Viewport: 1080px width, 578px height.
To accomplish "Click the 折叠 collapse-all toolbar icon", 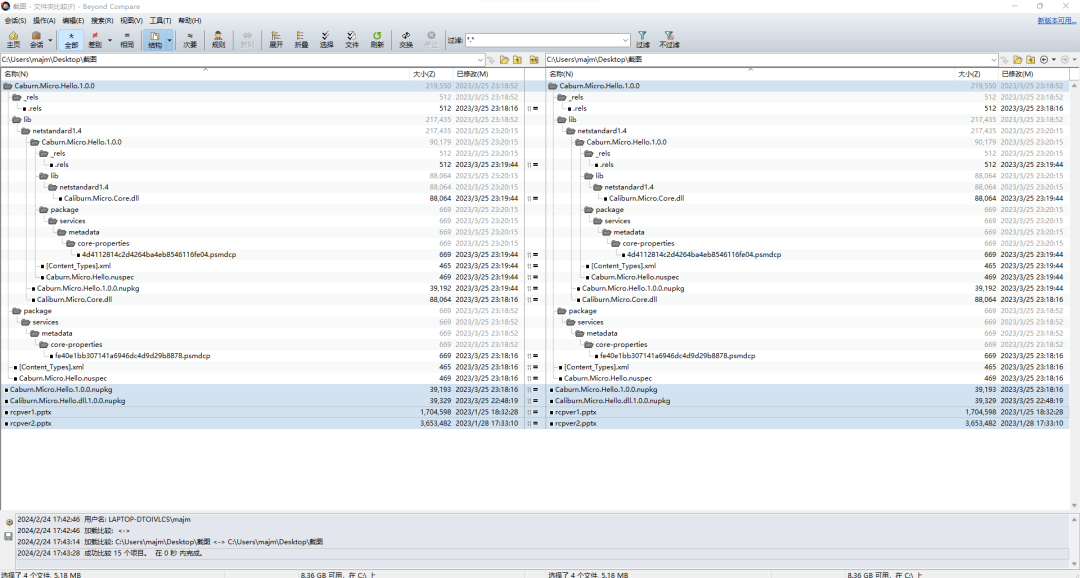I will [x=301, y=39].
